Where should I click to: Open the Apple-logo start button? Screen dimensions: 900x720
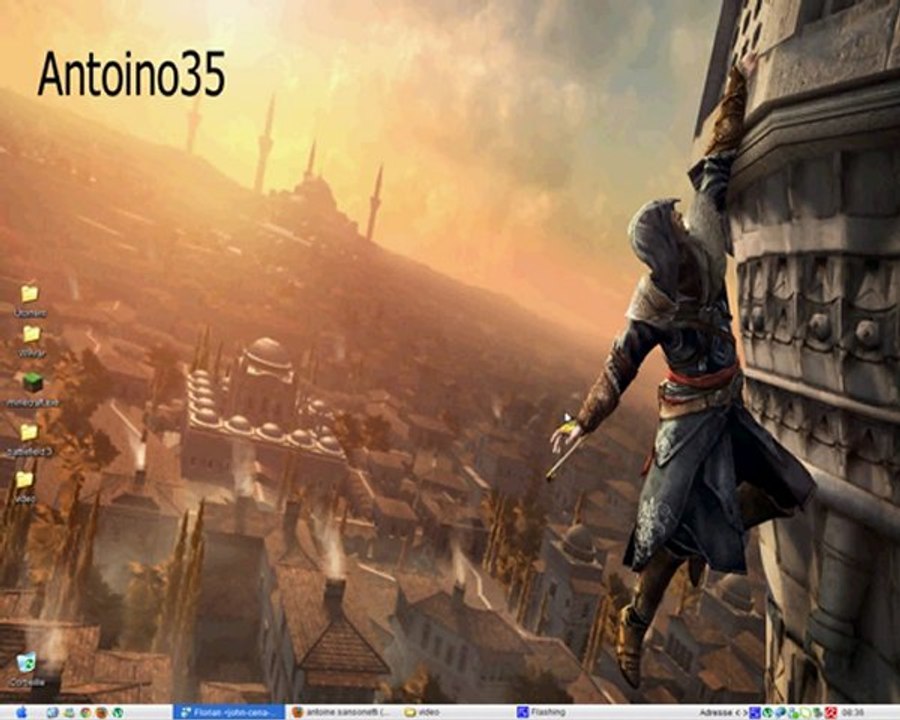pos(21,713)
